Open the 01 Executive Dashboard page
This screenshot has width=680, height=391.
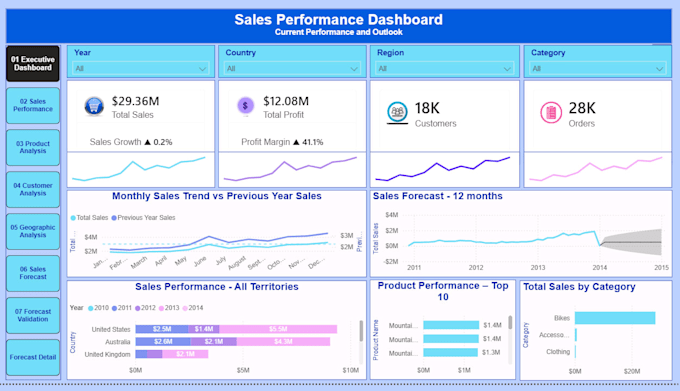tap(33, 64)
